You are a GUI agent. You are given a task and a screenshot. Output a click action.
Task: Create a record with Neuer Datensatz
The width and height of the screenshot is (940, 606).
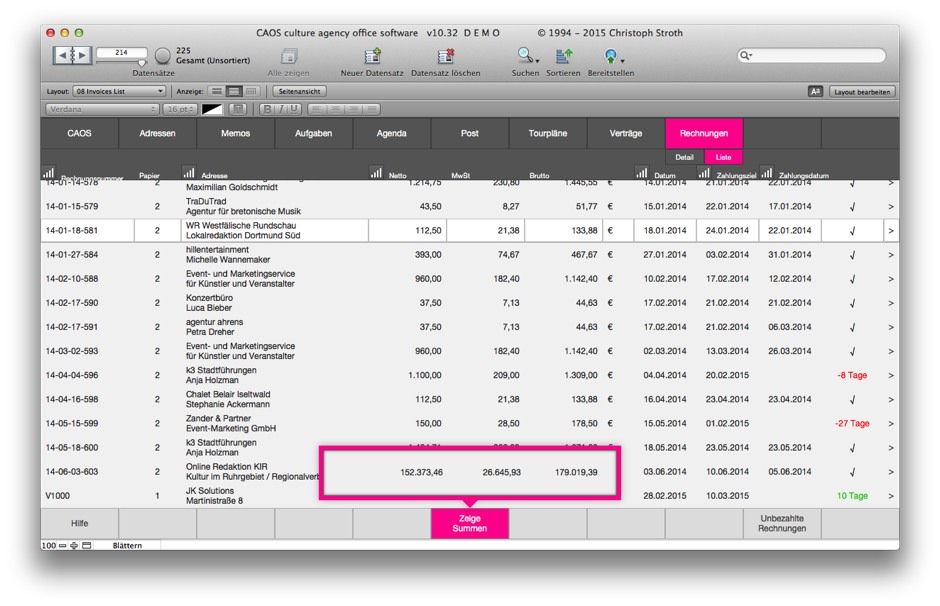tap(372, 56)
